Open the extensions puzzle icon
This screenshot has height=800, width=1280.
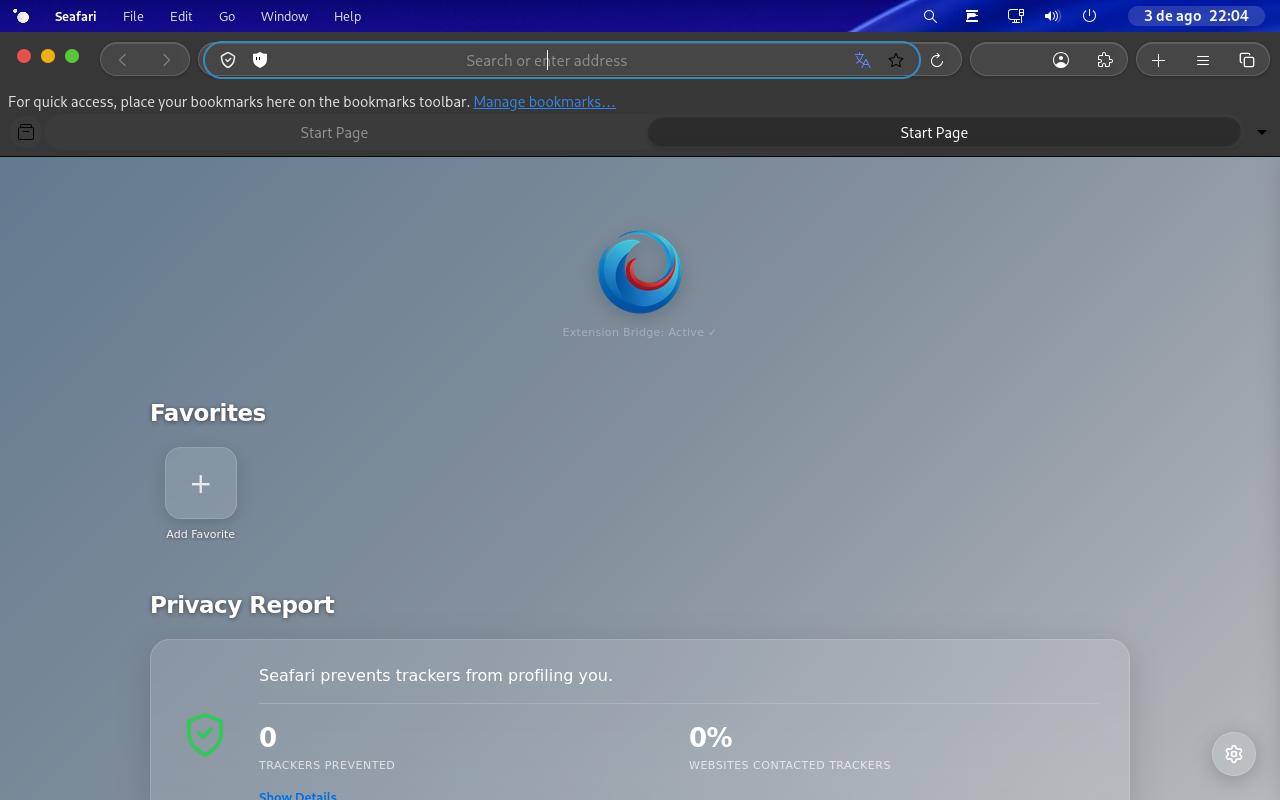(1105, 60)
